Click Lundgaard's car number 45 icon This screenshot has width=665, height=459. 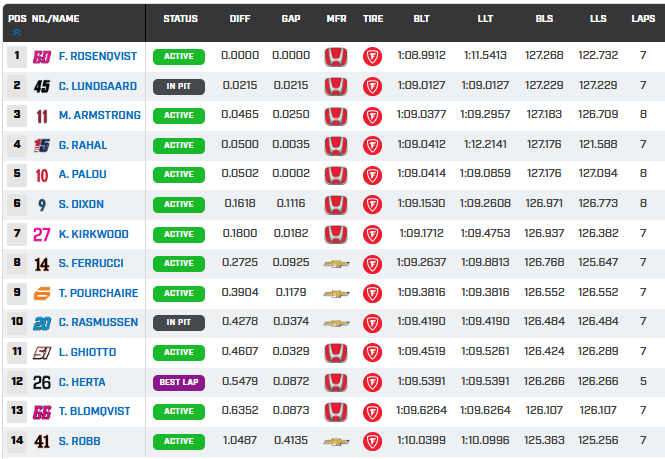coord(42,87)
